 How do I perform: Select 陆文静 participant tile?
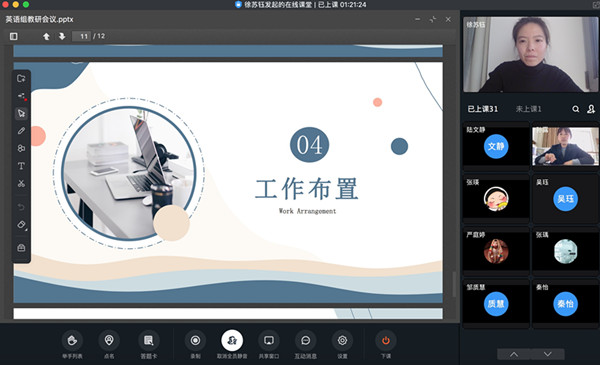(496, 145)
